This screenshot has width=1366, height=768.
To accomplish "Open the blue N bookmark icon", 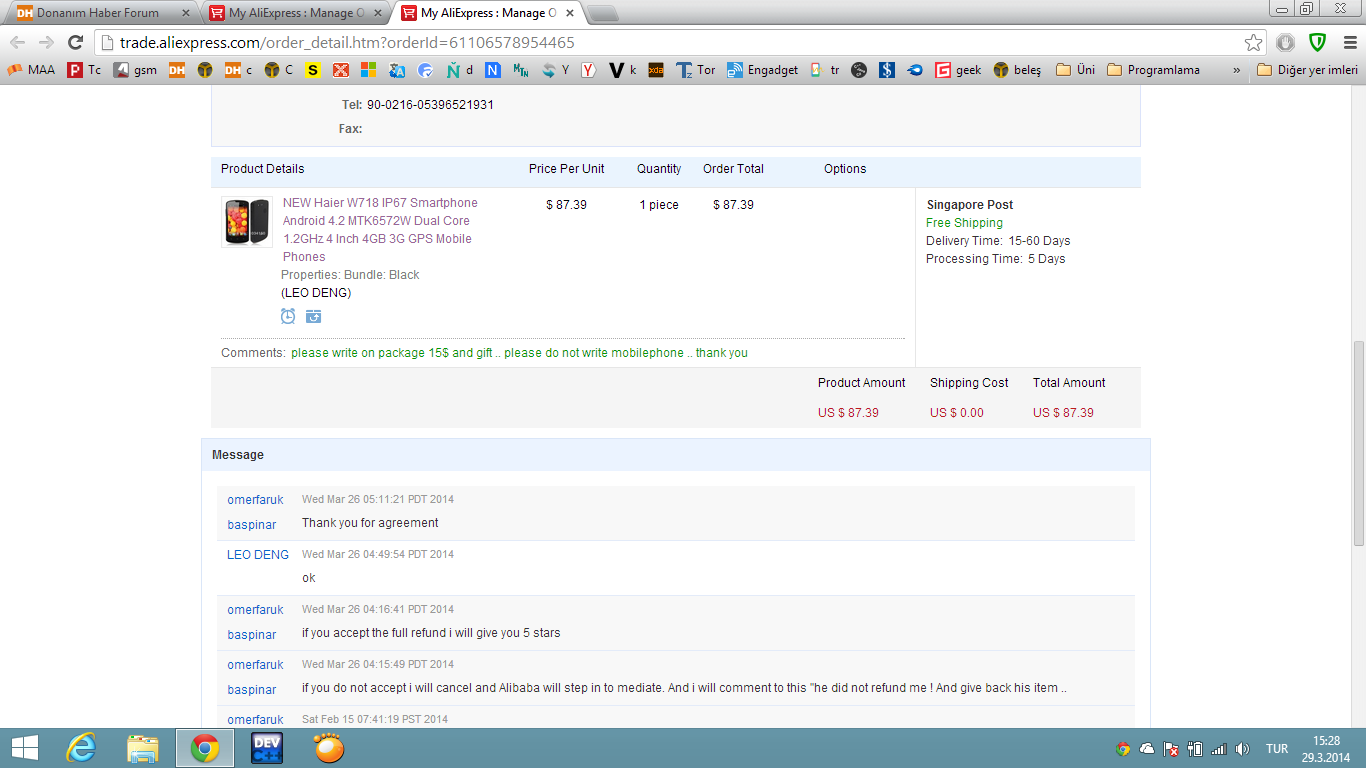I will point(493,70).
